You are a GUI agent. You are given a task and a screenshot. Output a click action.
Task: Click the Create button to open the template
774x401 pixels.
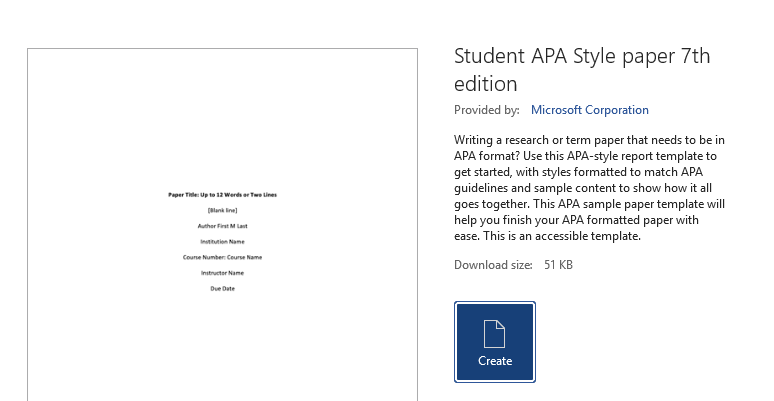pyautogui.click(x=495, y=342)
